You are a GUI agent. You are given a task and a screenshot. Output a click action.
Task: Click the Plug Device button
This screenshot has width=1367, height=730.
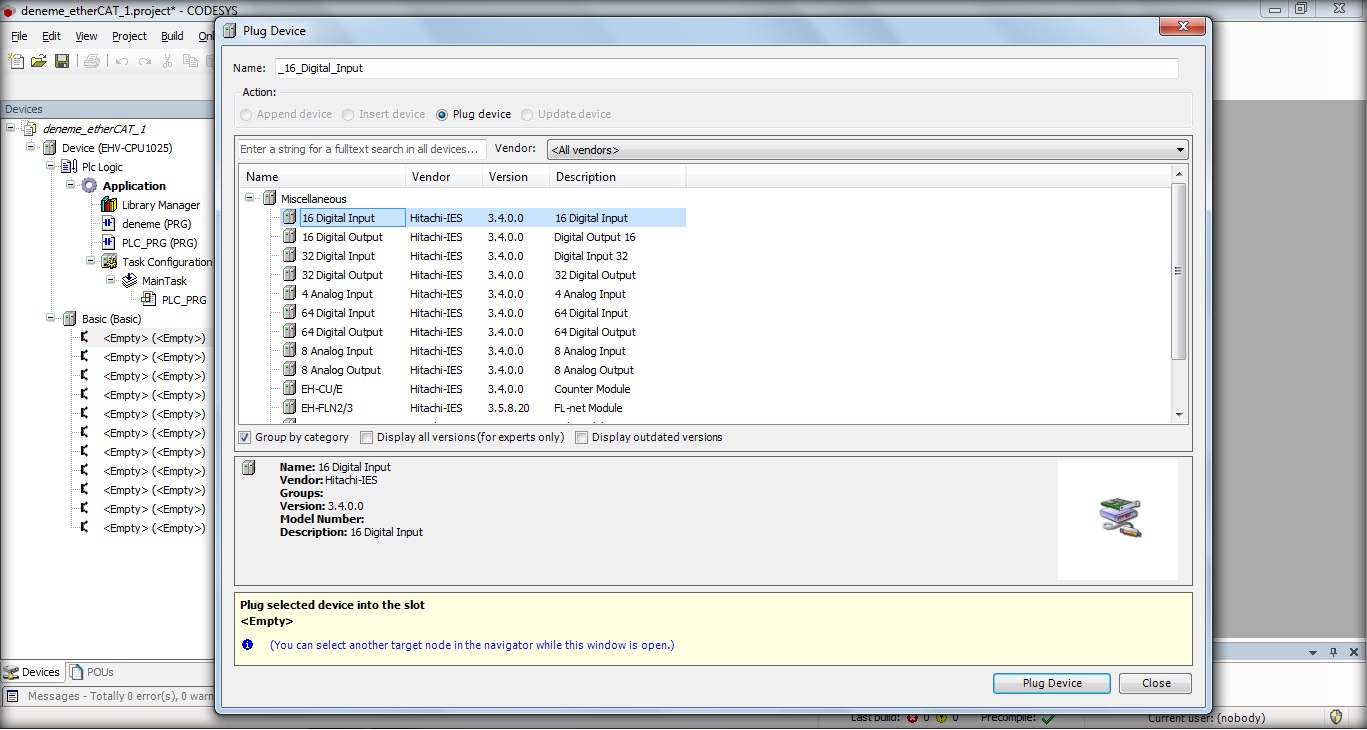tap(1051, 683)
